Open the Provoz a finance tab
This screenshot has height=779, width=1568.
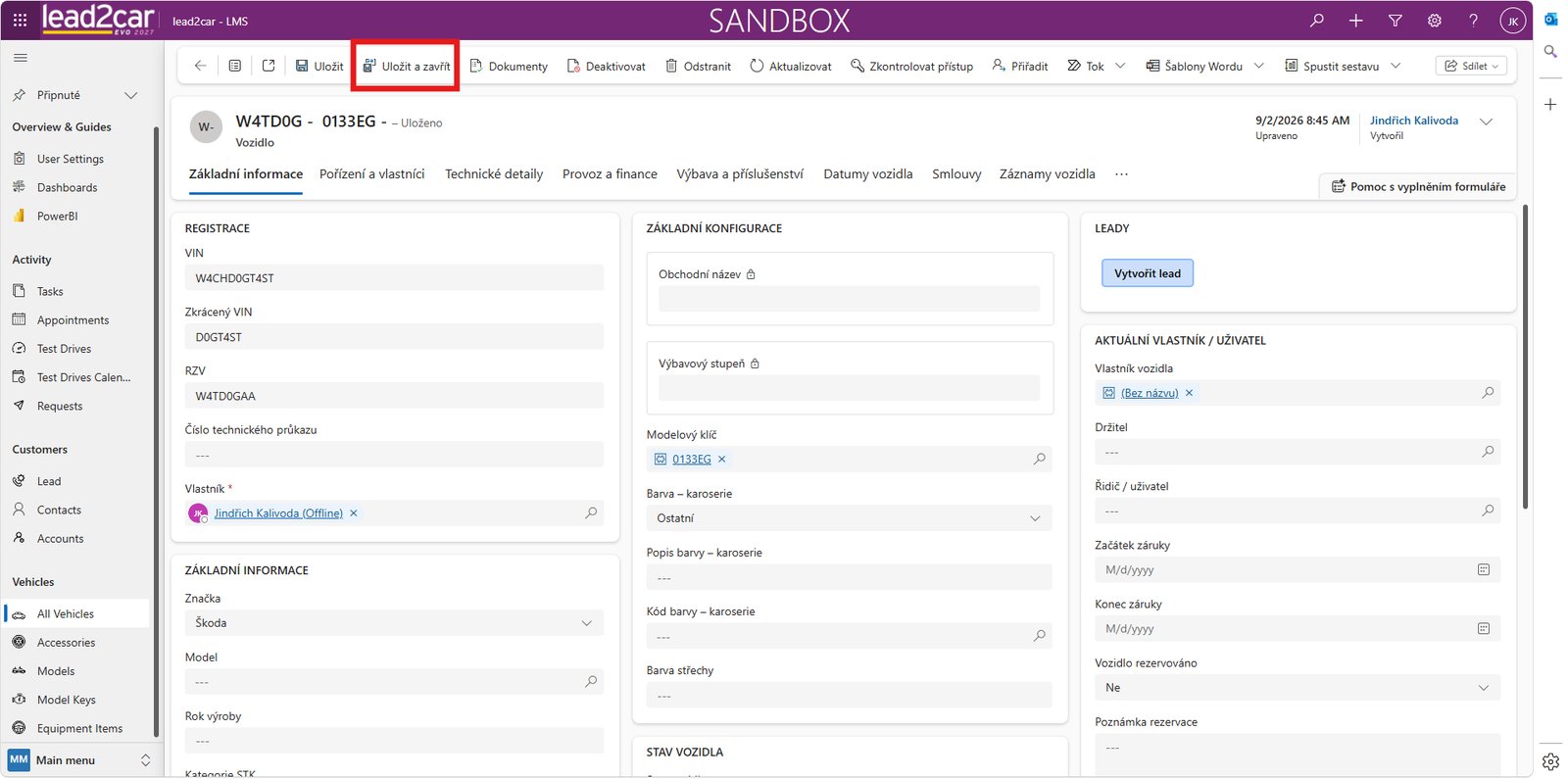[610, 174]
